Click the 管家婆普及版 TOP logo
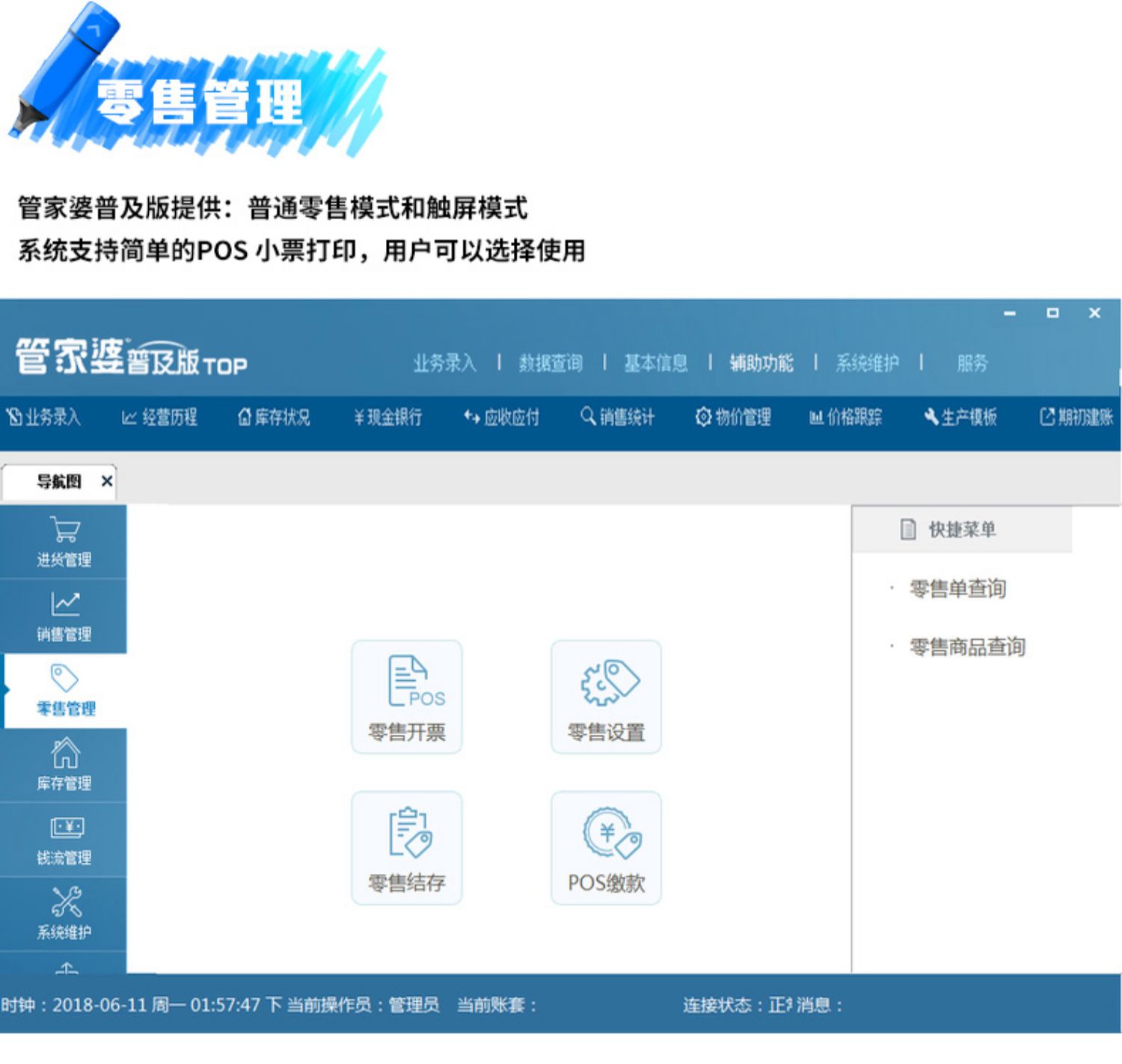The image size is (1122, 1064). click(131, 357)
